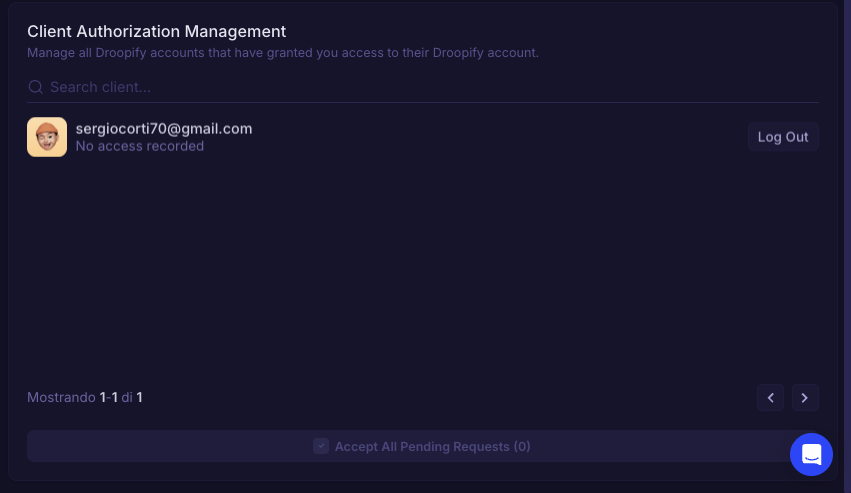Screen dimensions: 851x493
Task: Click the empty client list area
Action: (x=420, y=270)
